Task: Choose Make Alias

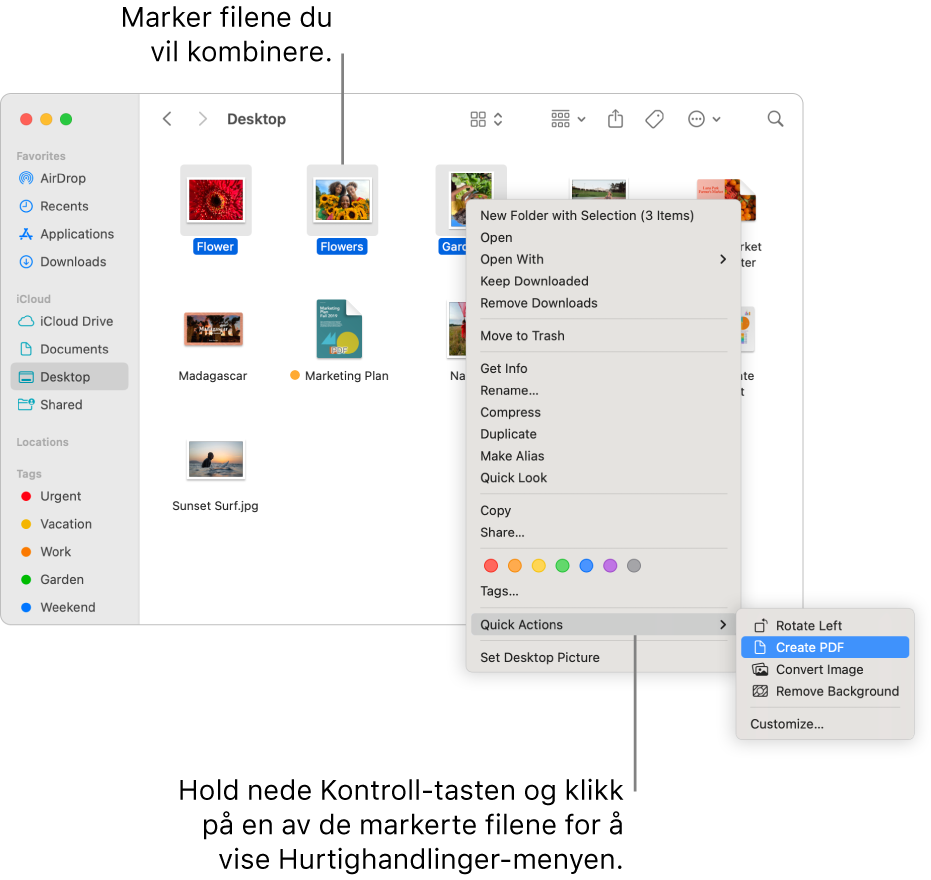Action: click(x=603, y=456)
